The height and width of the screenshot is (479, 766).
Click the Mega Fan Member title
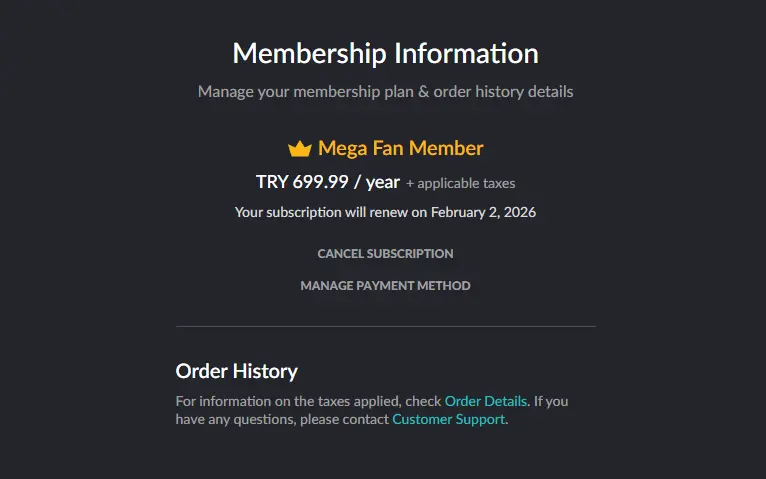(x=401, y=148)
